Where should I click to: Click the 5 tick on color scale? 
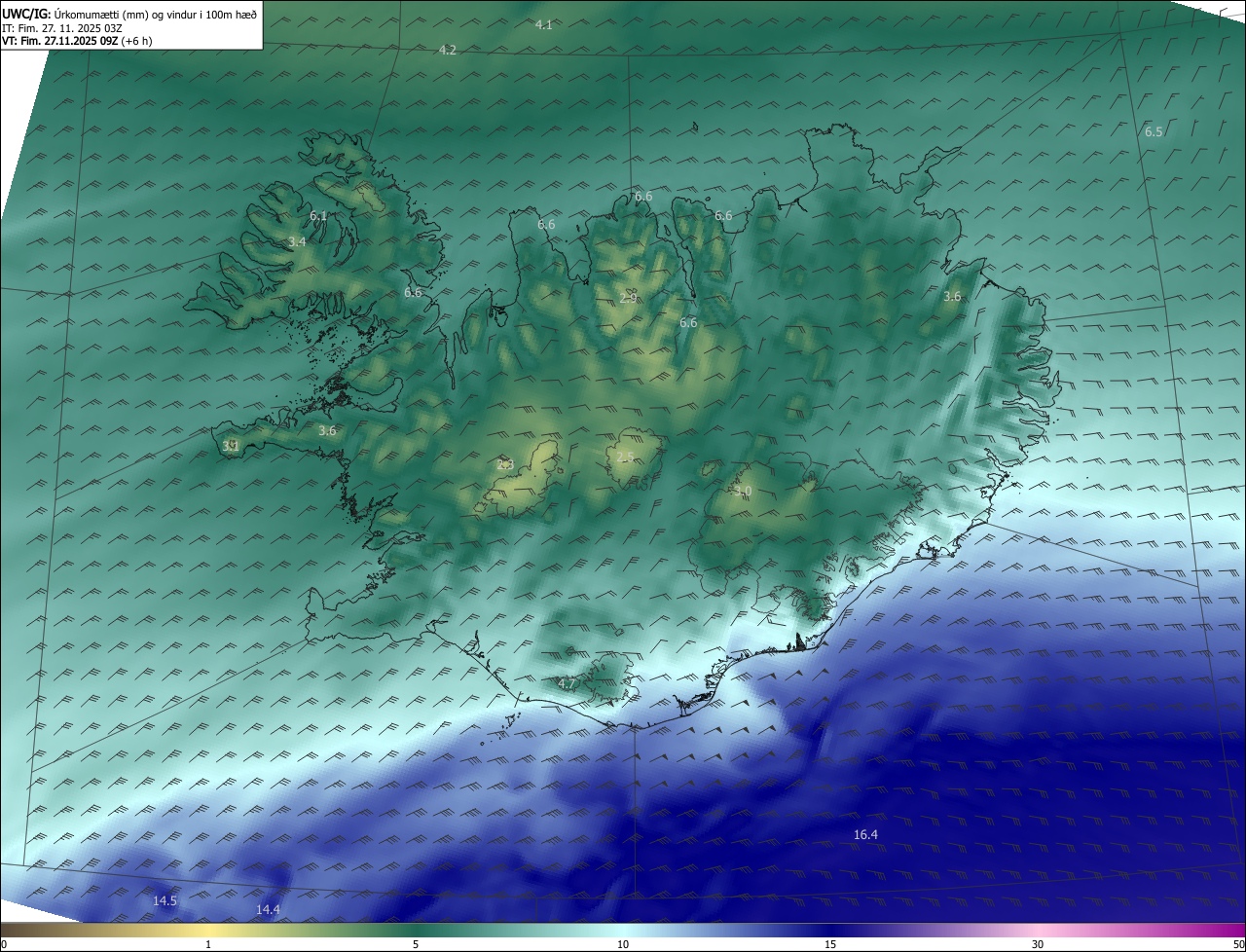[x=416, y=944]
